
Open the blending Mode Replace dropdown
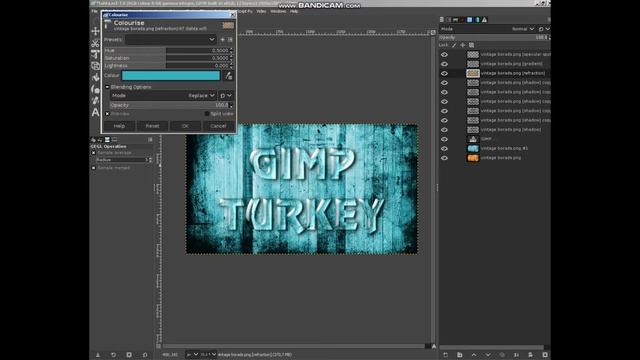[x=163, y=96]
